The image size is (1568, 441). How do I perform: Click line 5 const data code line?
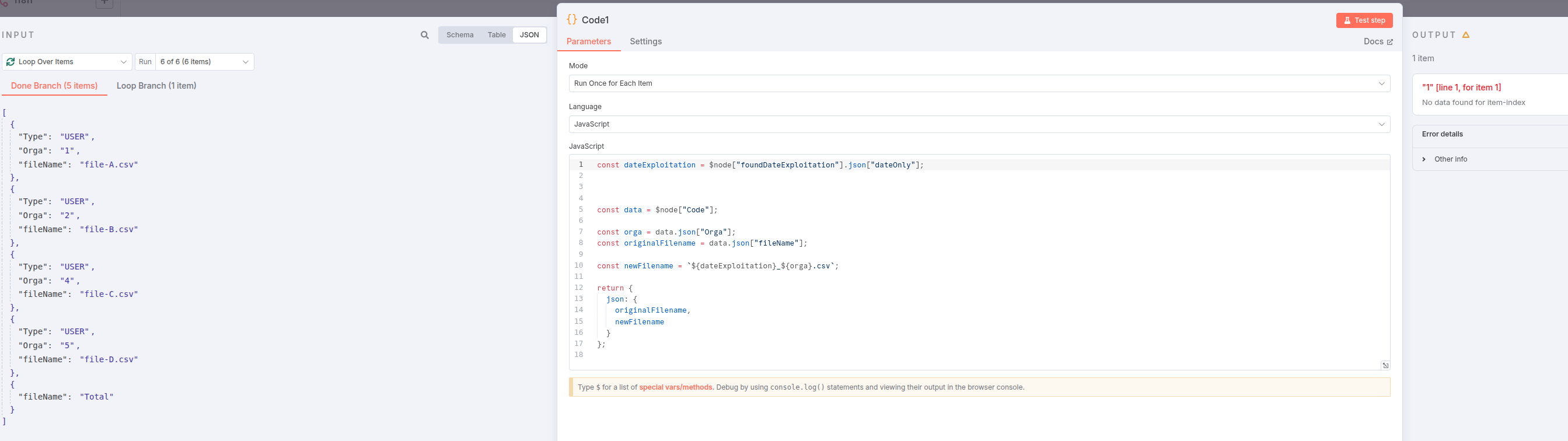pos(656,211)
